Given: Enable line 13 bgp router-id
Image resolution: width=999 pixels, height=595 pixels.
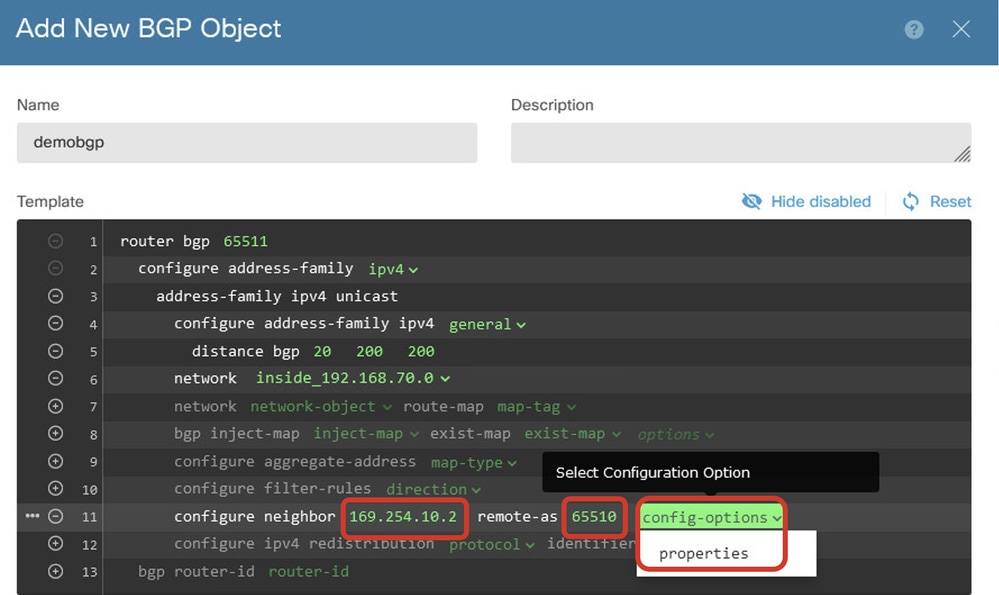Looking at the screenshot, I should point(55,571).
